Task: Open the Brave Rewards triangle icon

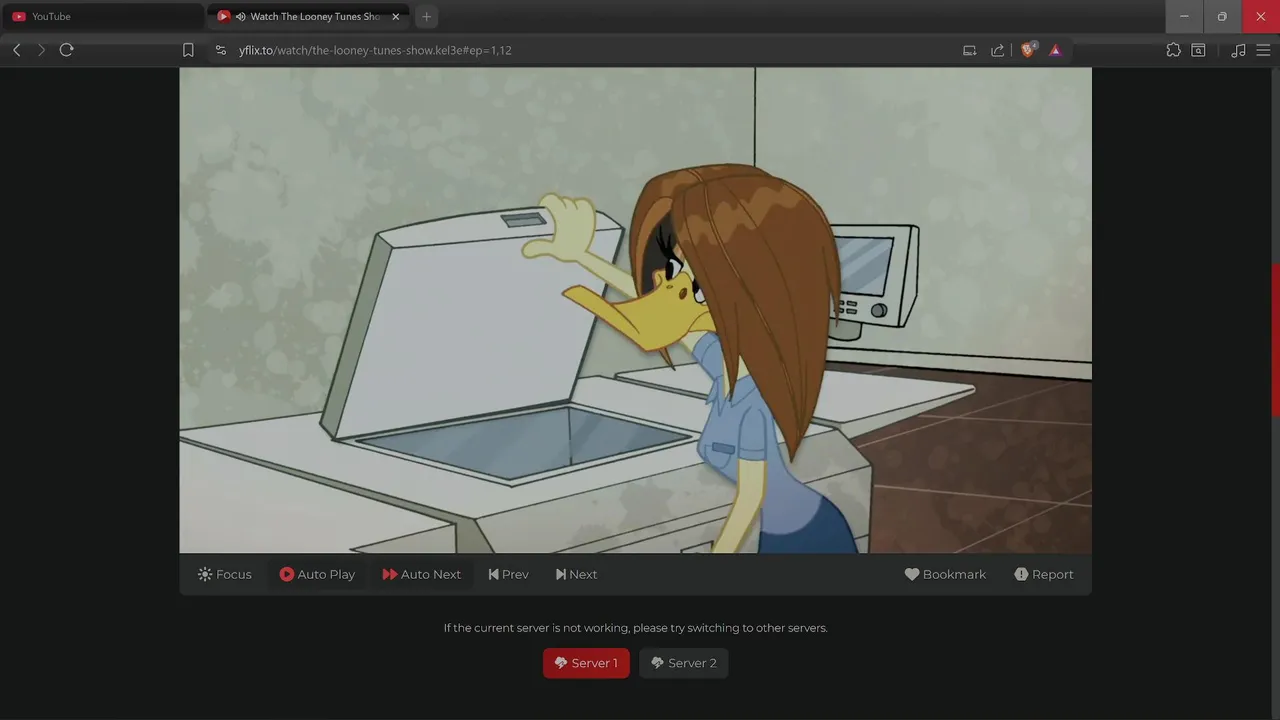Action: 1055,50
